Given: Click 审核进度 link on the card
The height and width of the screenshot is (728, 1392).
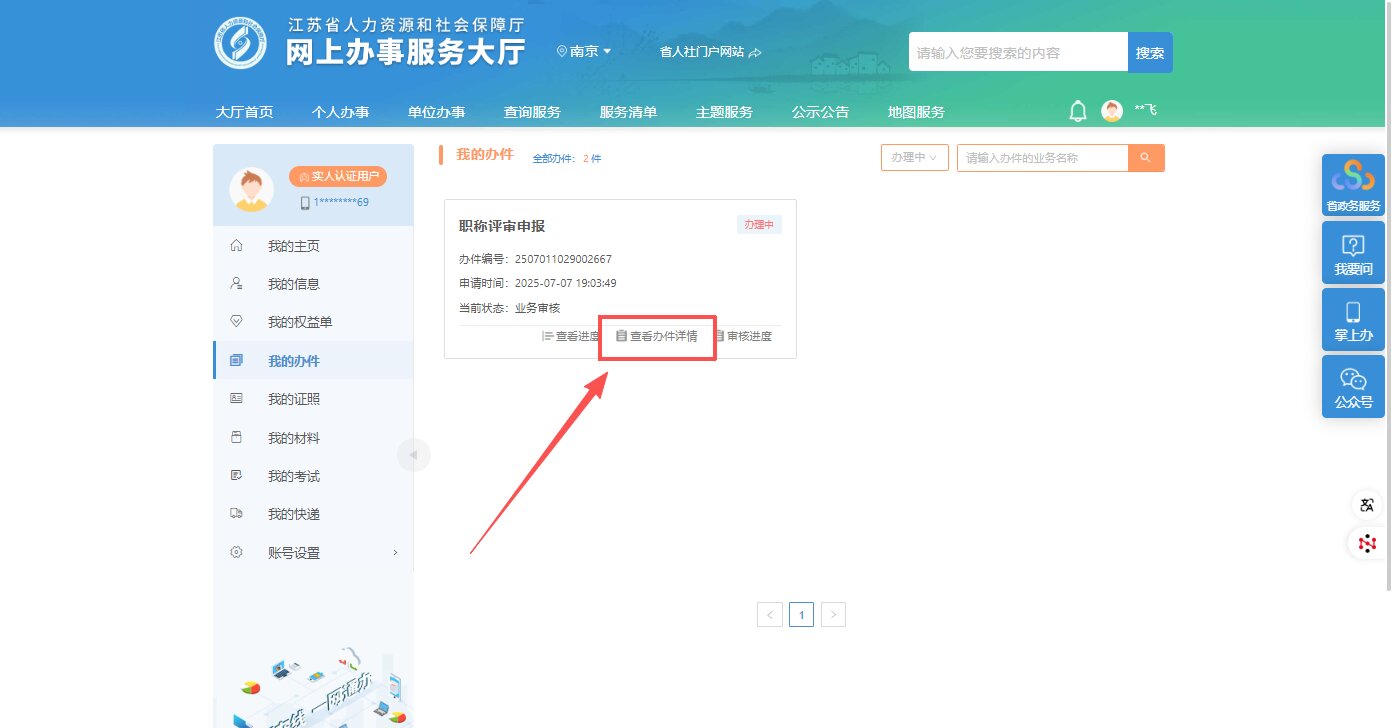Looking at the screenshot, I should (x=743, y=337).
